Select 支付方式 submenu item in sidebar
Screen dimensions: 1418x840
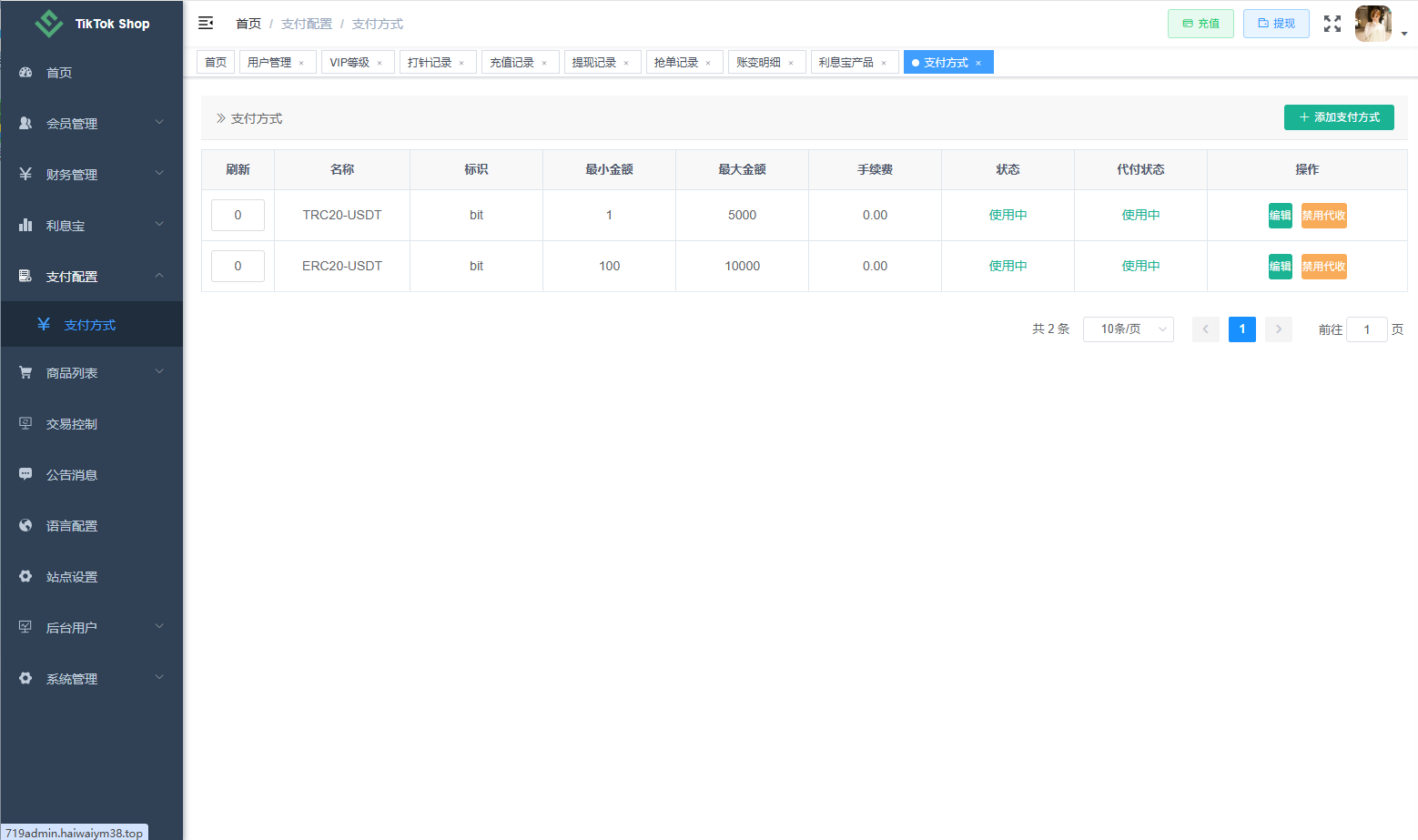[x=91, y=325]
